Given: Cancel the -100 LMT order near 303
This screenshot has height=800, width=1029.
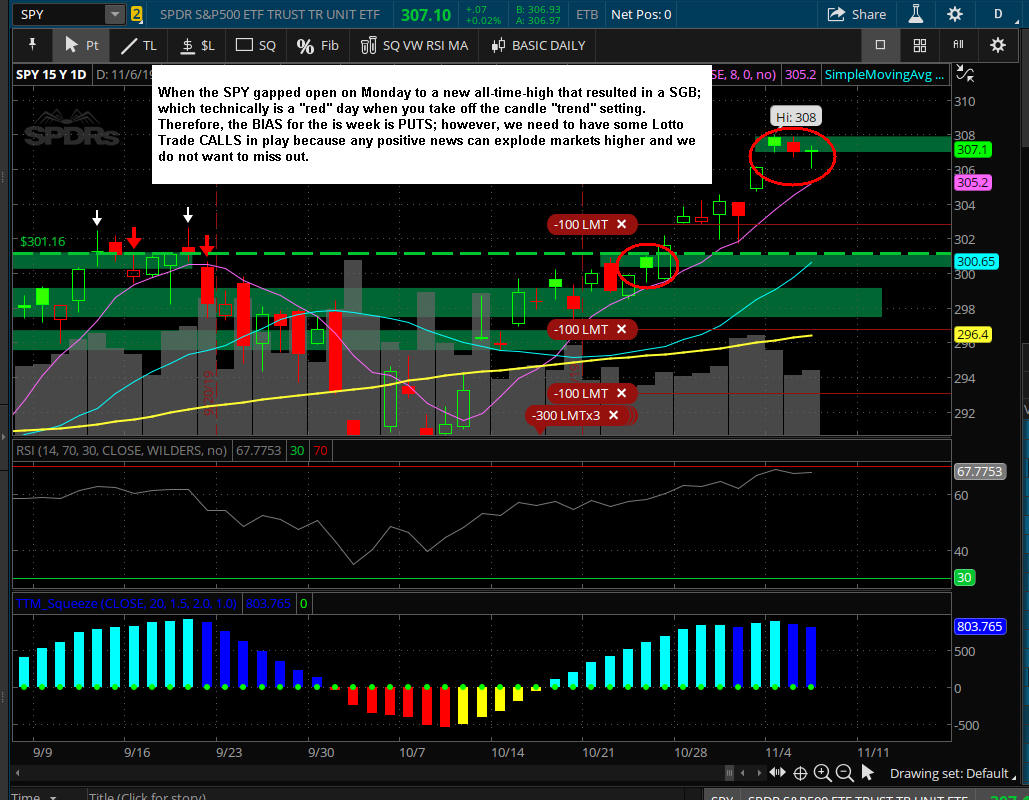Looking at the screenshot, I should pyautogui.click(x=621, y=224).
